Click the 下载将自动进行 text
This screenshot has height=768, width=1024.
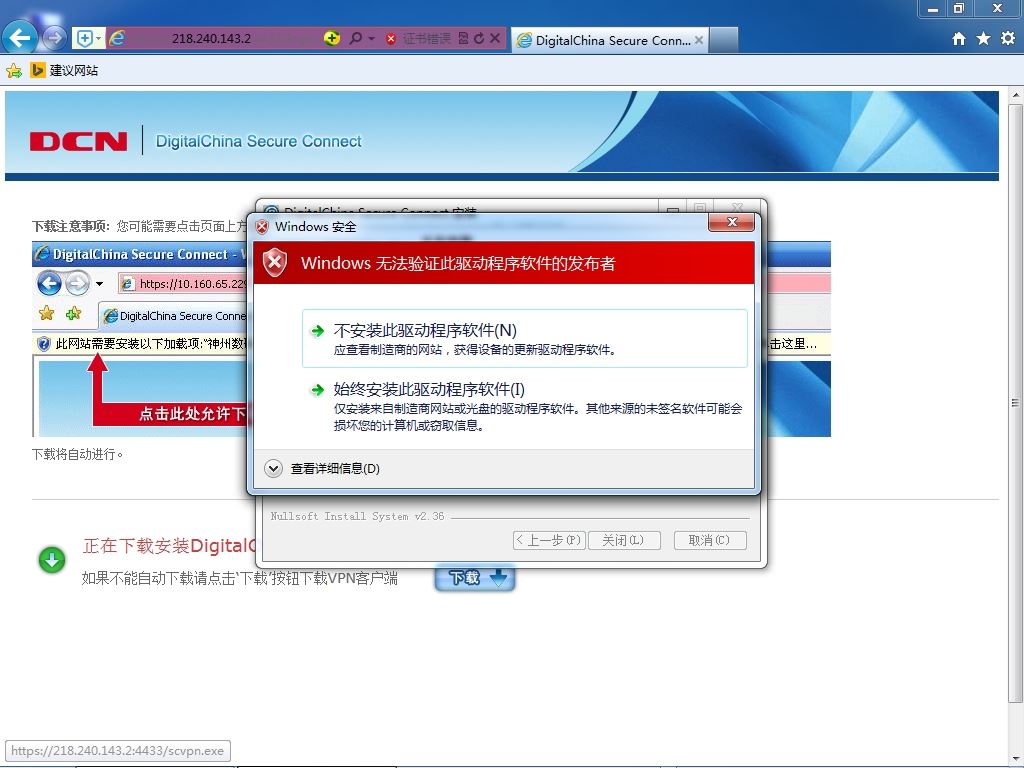click(x=77, y=454)
